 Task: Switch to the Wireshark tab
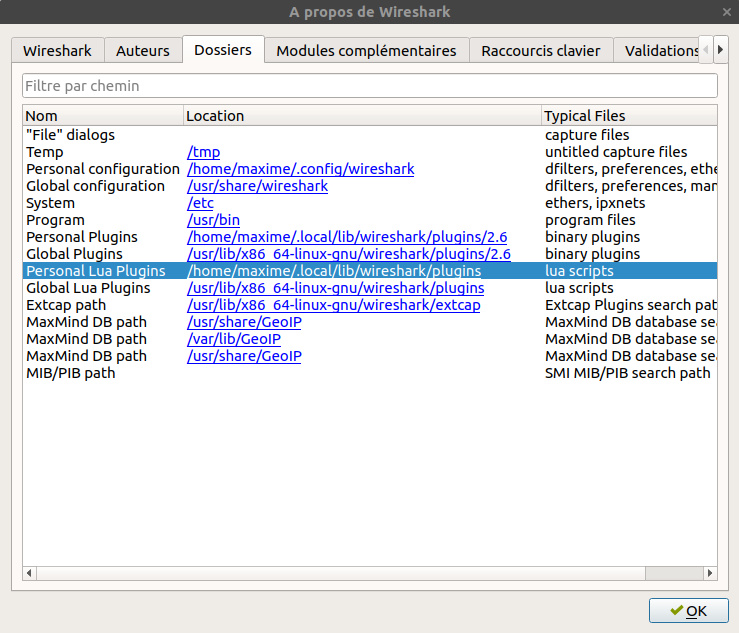pyautogui.click(x=57, y=50)
